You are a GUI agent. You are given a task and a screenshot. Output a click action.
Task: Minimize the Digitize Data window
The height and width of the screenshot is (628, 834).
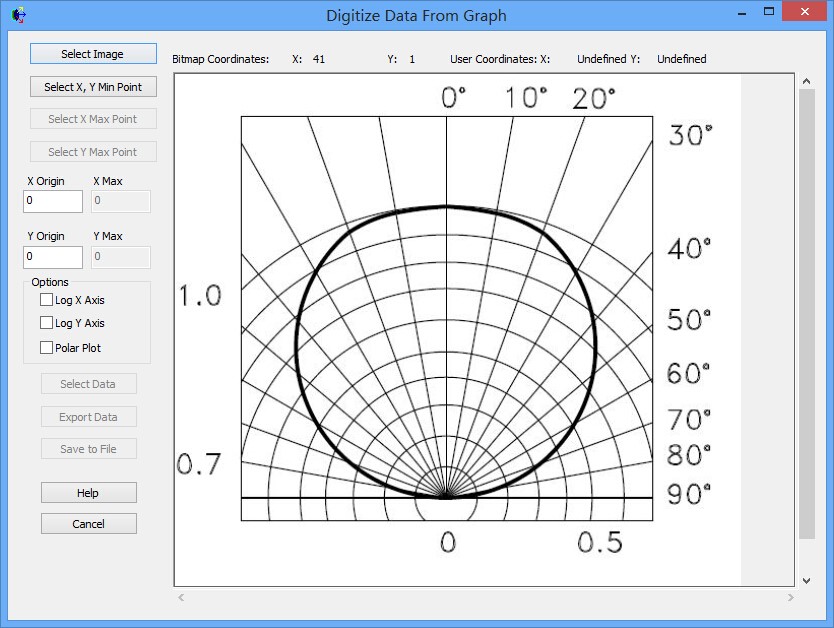[x=742, y=13]
